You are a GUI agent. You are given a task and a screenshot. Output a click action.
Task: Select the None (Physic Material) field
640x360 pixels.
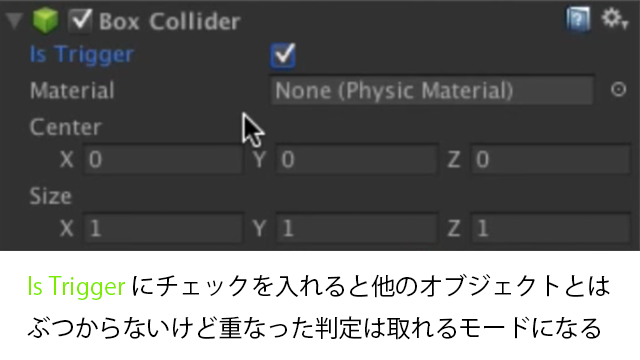(432, 90)
